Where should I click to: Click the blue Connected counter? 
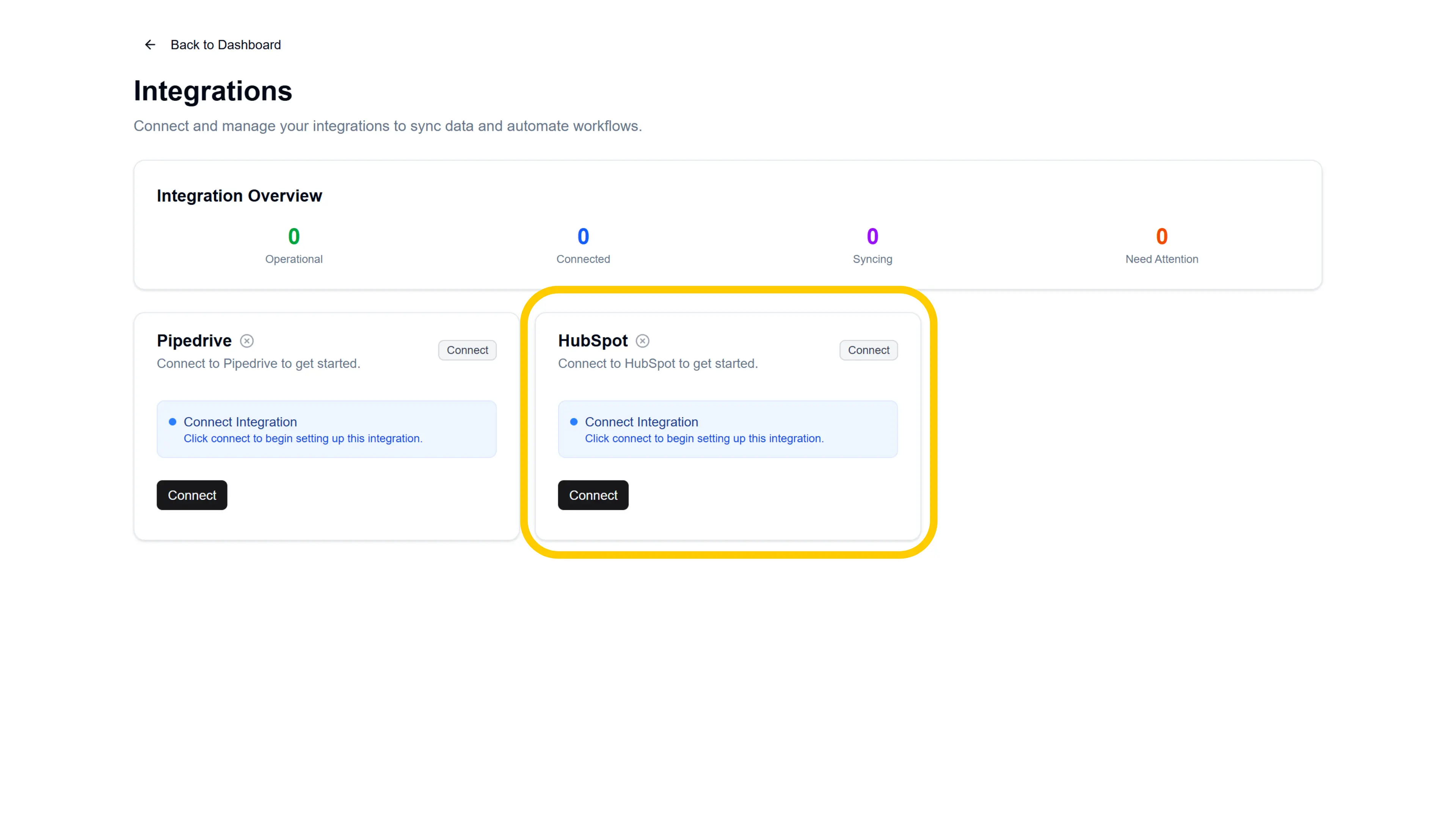point(583,236)
